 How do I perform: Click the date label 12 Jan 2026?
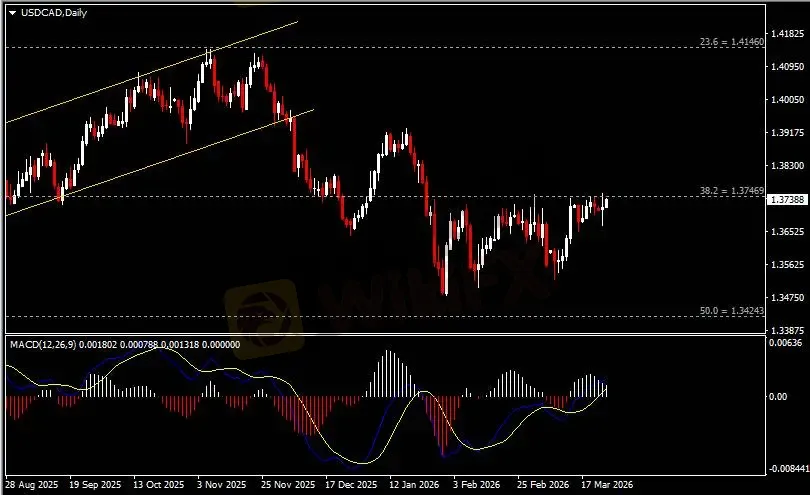click(x=414, y=485)
